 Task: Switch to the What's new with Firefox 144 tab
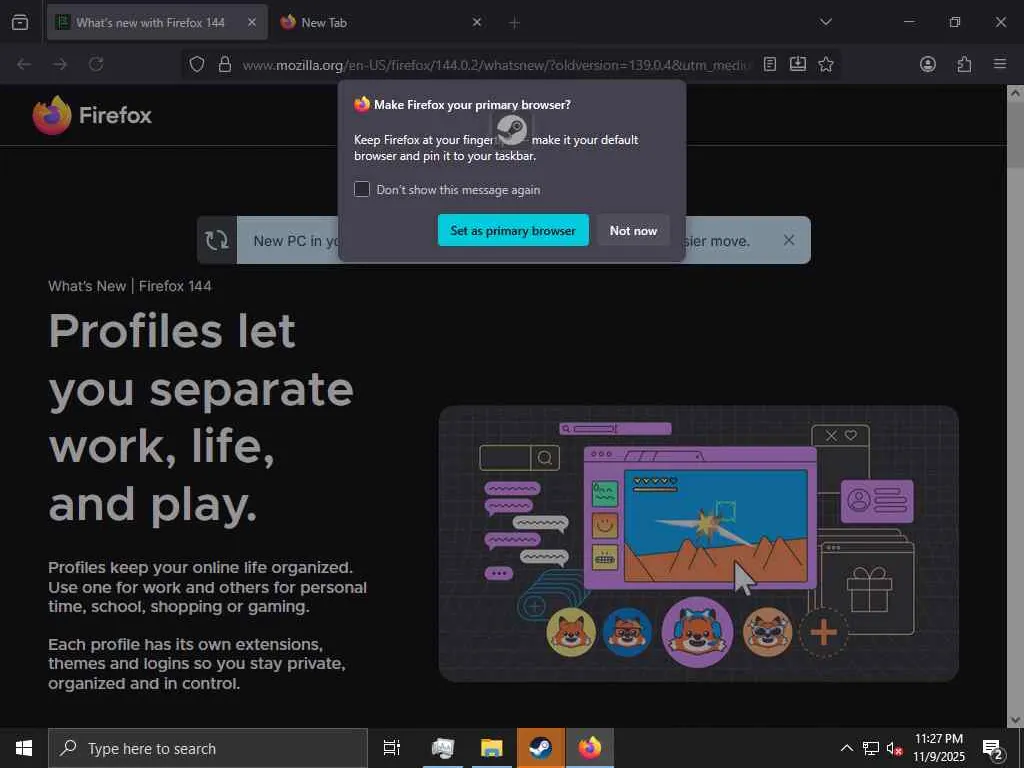point(157,22)
